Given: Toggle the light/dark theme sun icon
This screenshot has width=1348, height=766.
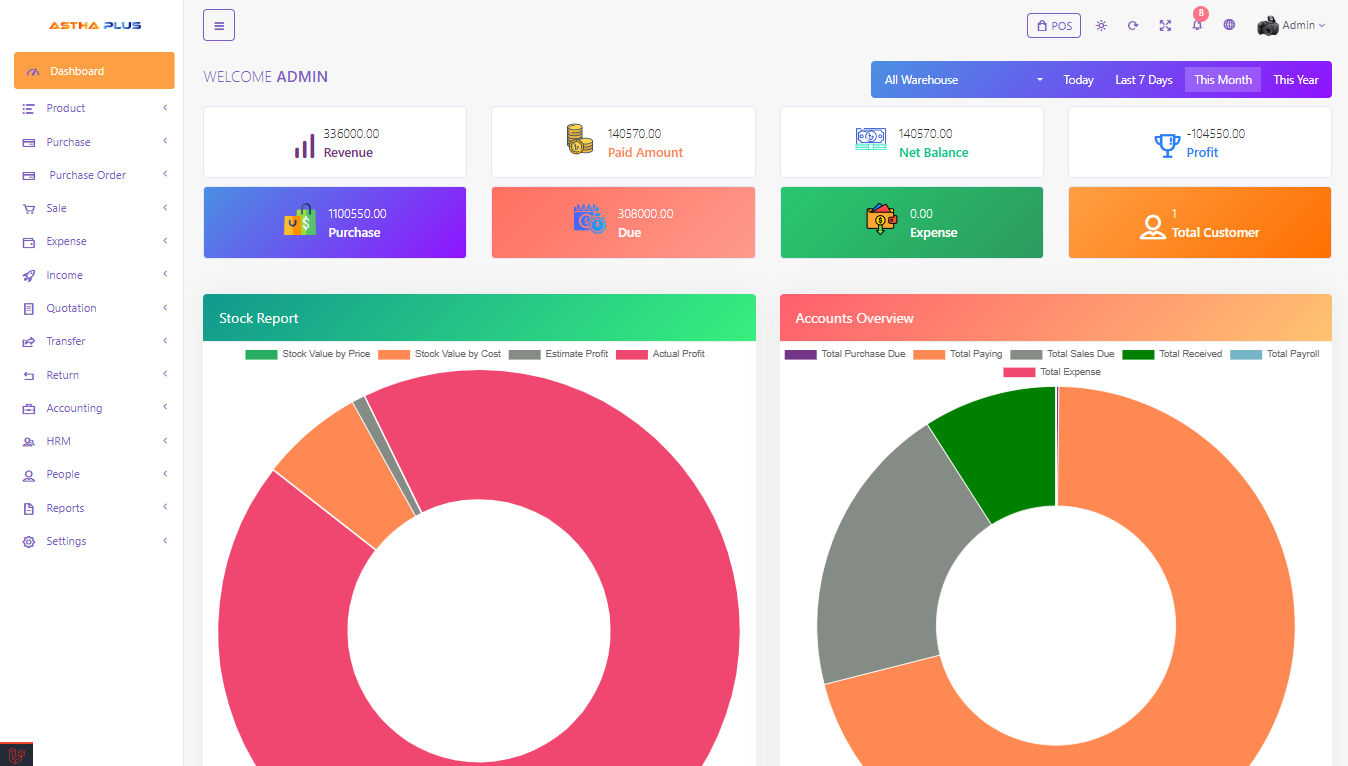Looking at the screenshot, I should tap(1101, 26).
